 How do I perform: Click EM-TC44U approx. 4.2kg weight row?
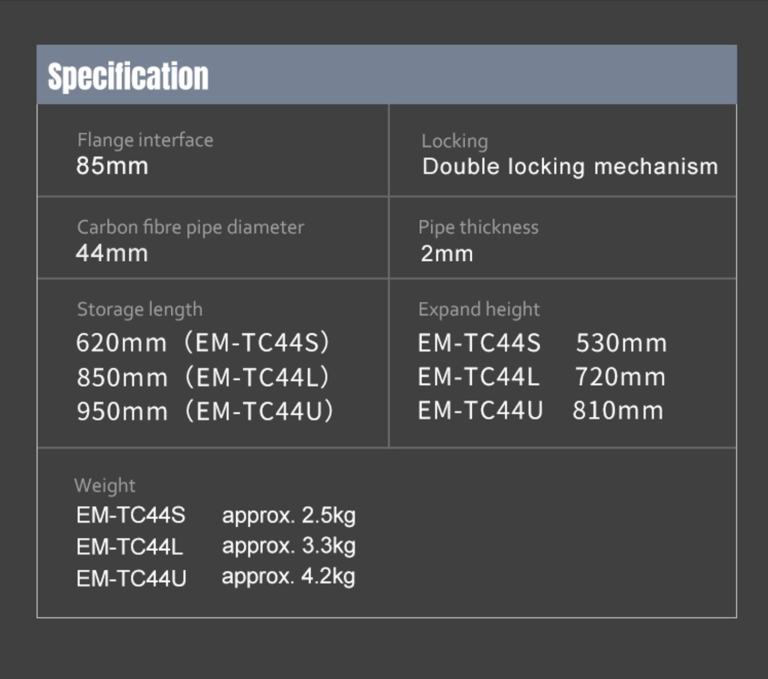[x=216, y=577]
